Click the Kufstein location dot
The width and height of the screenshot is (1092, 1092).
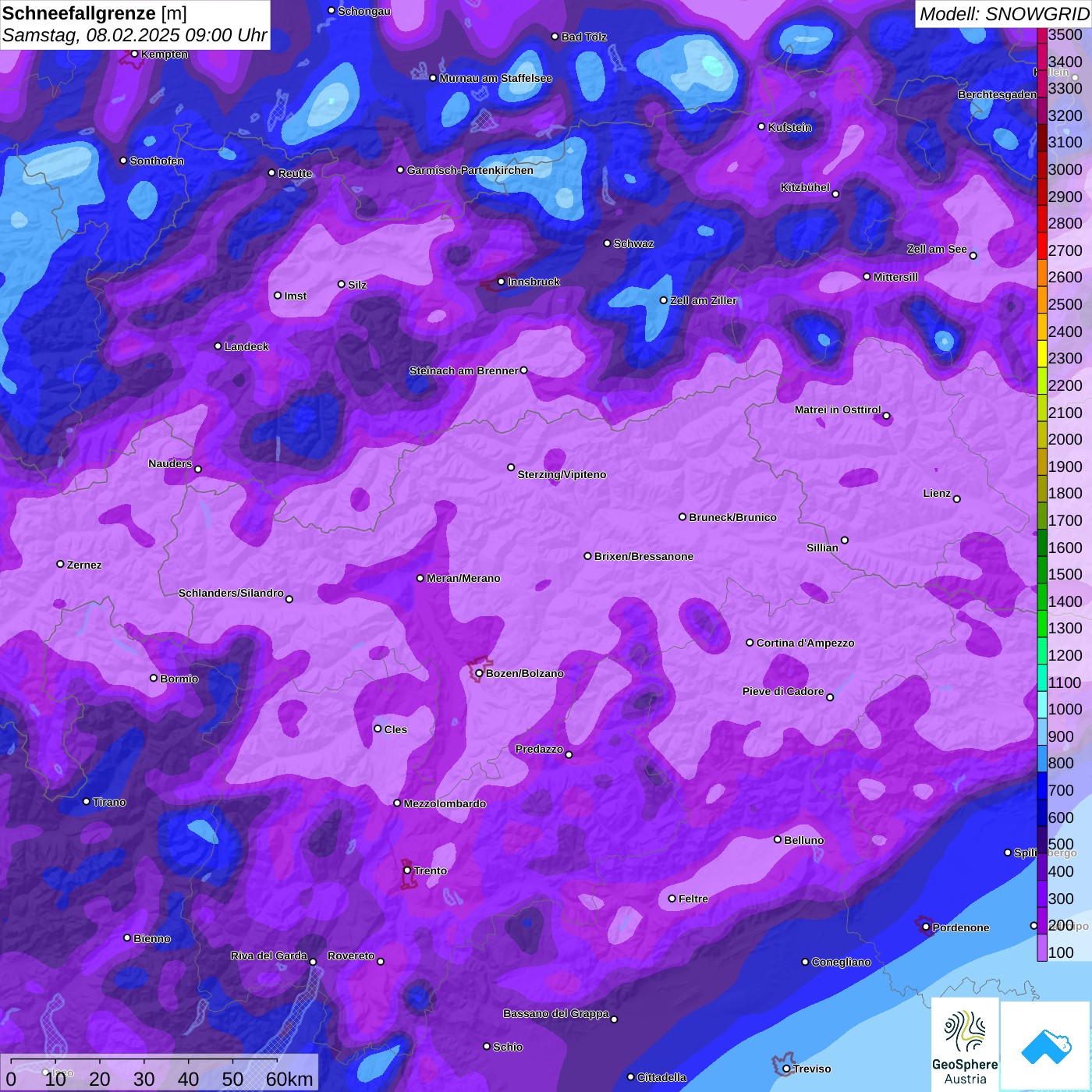762,126
